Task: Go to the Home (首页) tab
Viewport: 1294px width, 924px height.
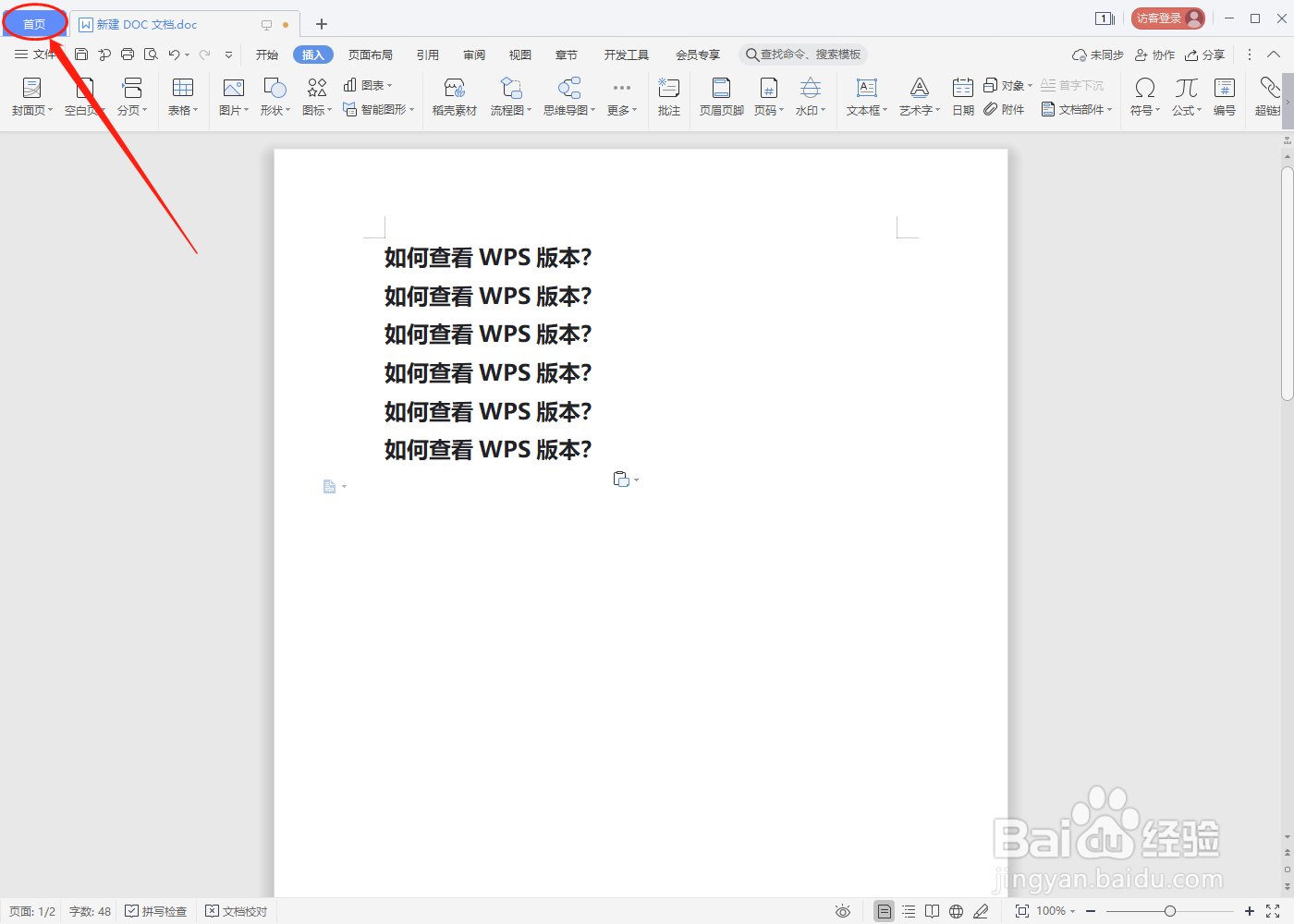Action: click(x=34, y=24)
